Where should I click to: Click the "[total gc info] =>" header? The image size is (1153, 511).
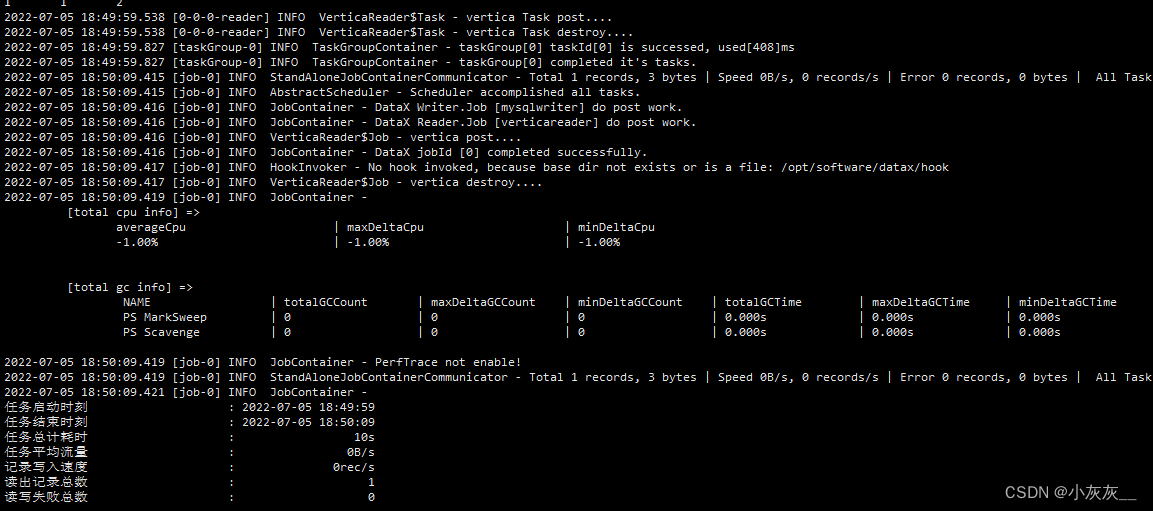coord(130,287)
